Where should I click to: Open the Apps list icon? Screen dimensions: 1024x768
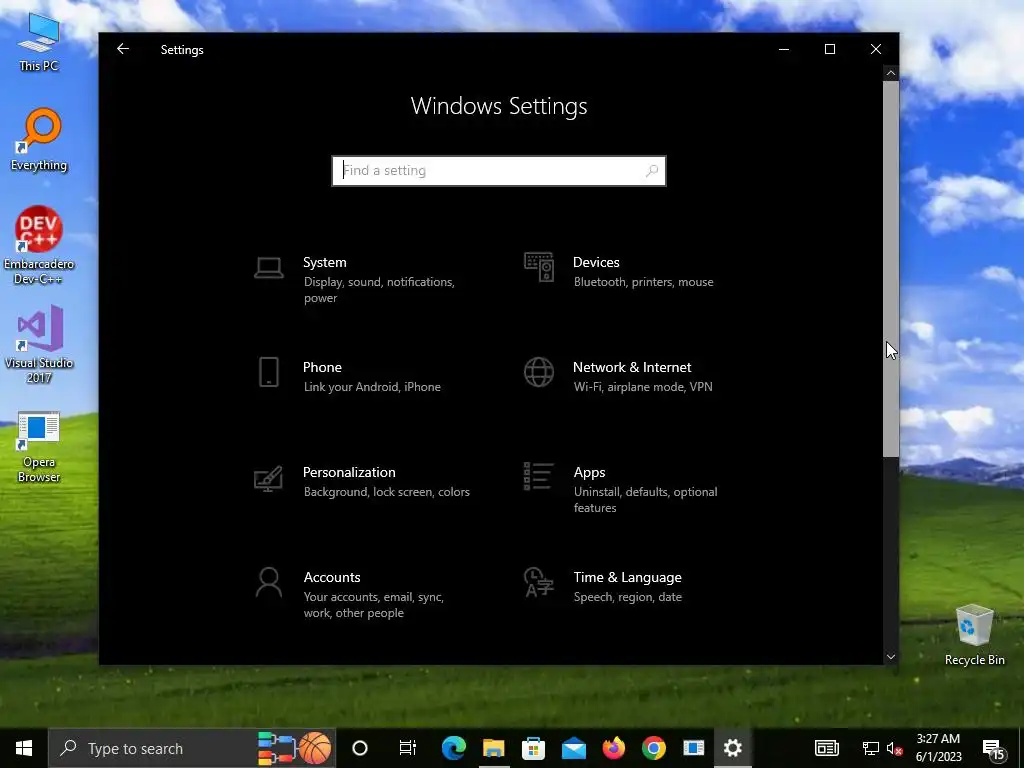(539, 477)
